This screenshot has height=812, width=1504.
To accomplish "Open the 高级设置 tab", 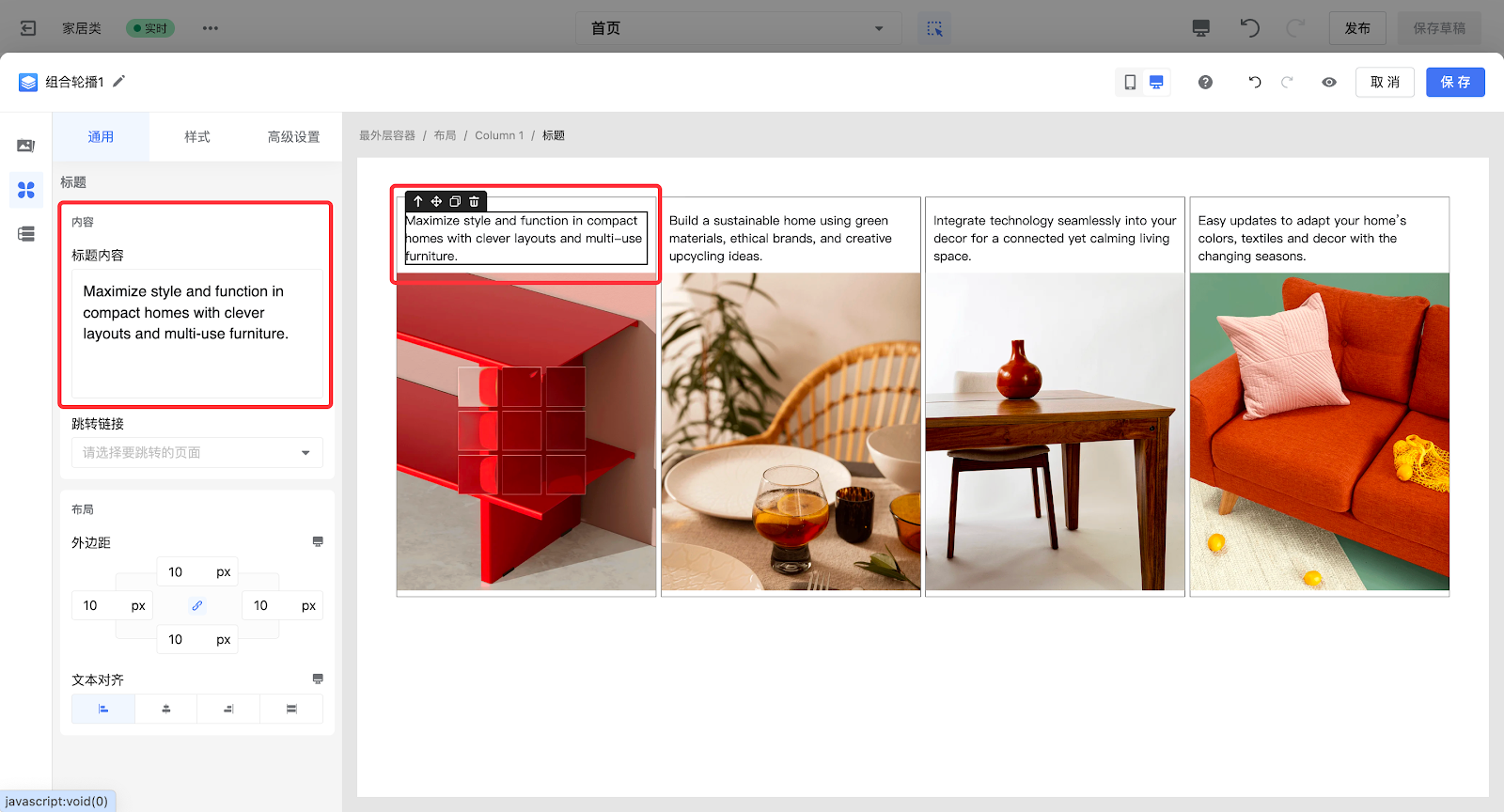I will pos(293,137).
